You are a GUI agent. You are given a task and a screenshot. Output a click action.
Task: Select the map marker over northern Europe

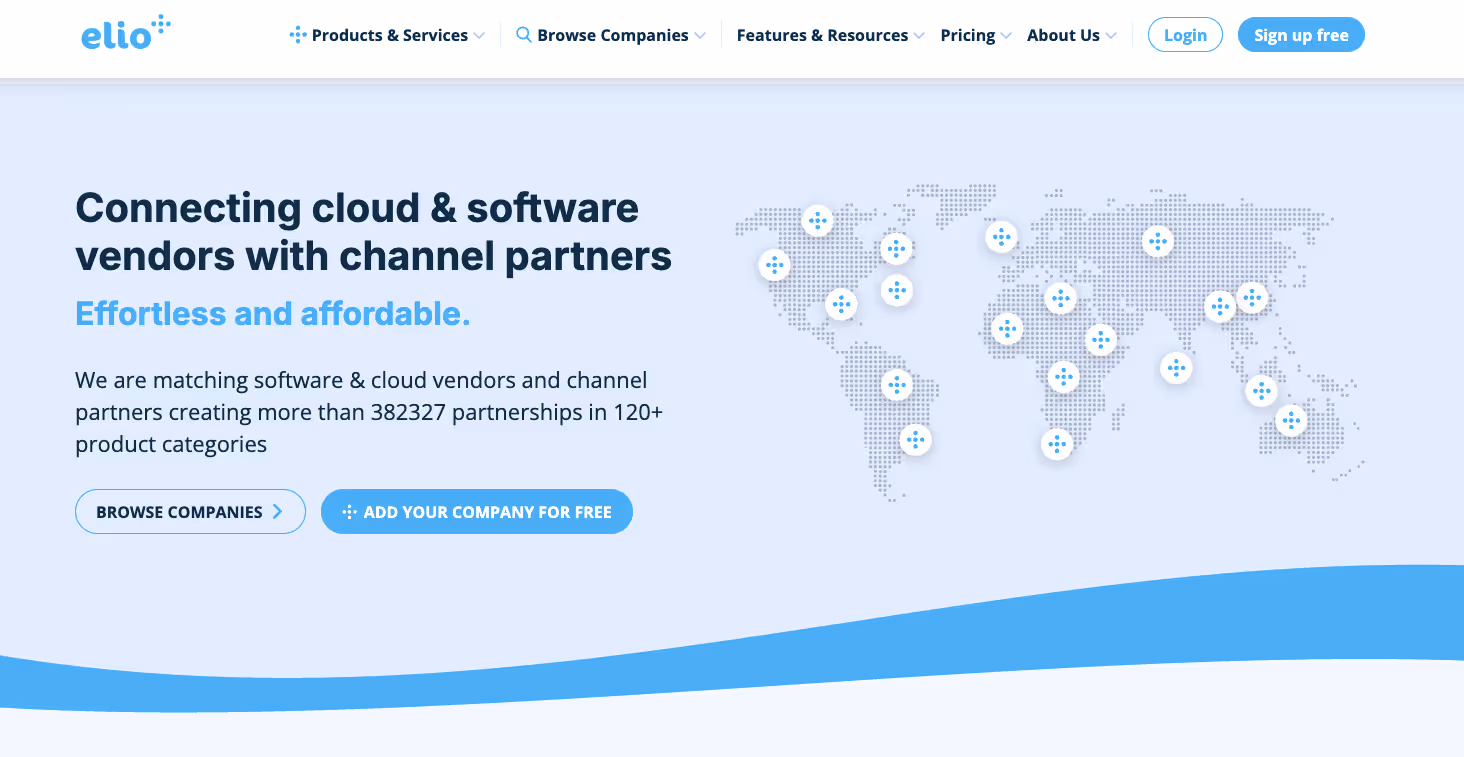tap(1001, 237)
